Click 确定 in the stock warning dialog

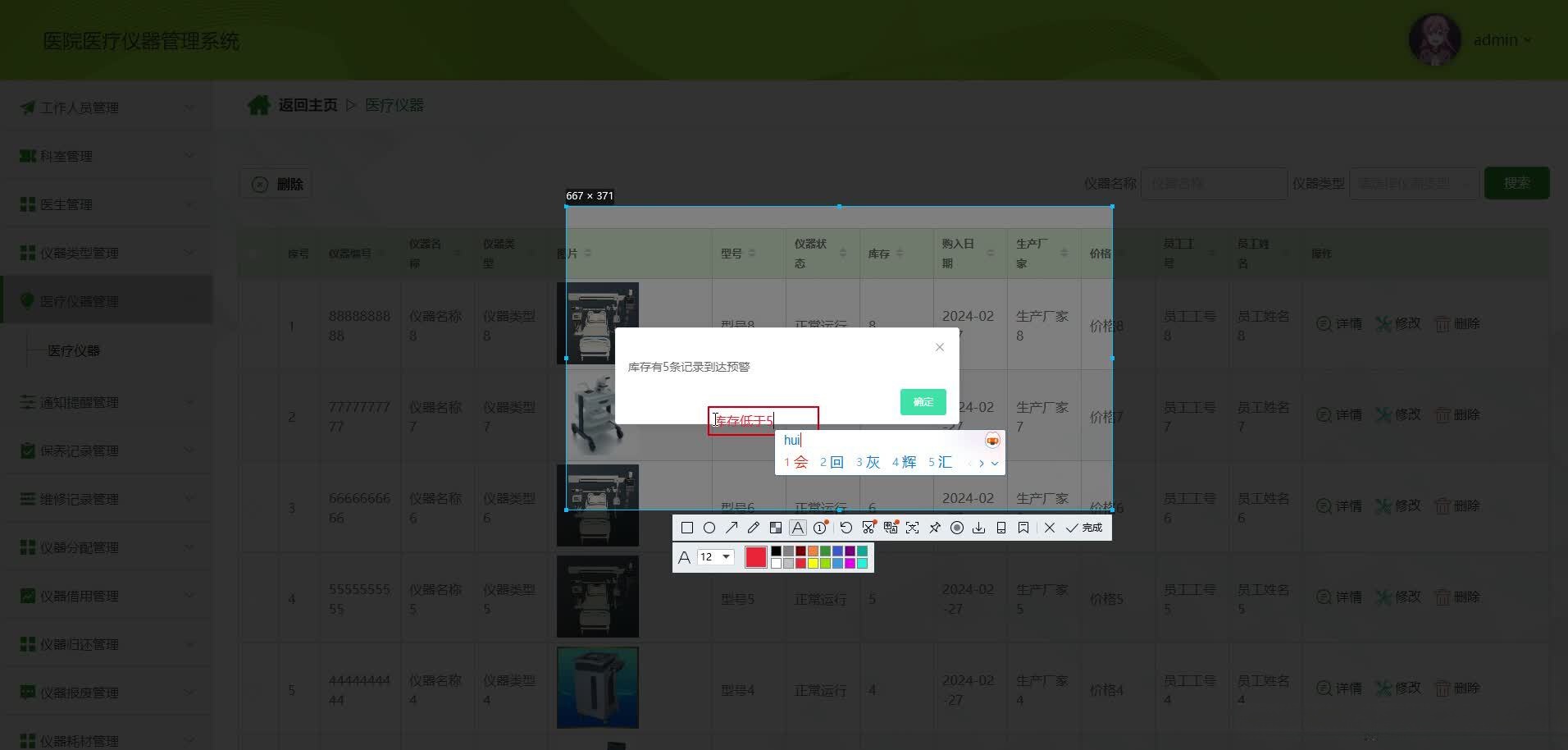point(923,402)
